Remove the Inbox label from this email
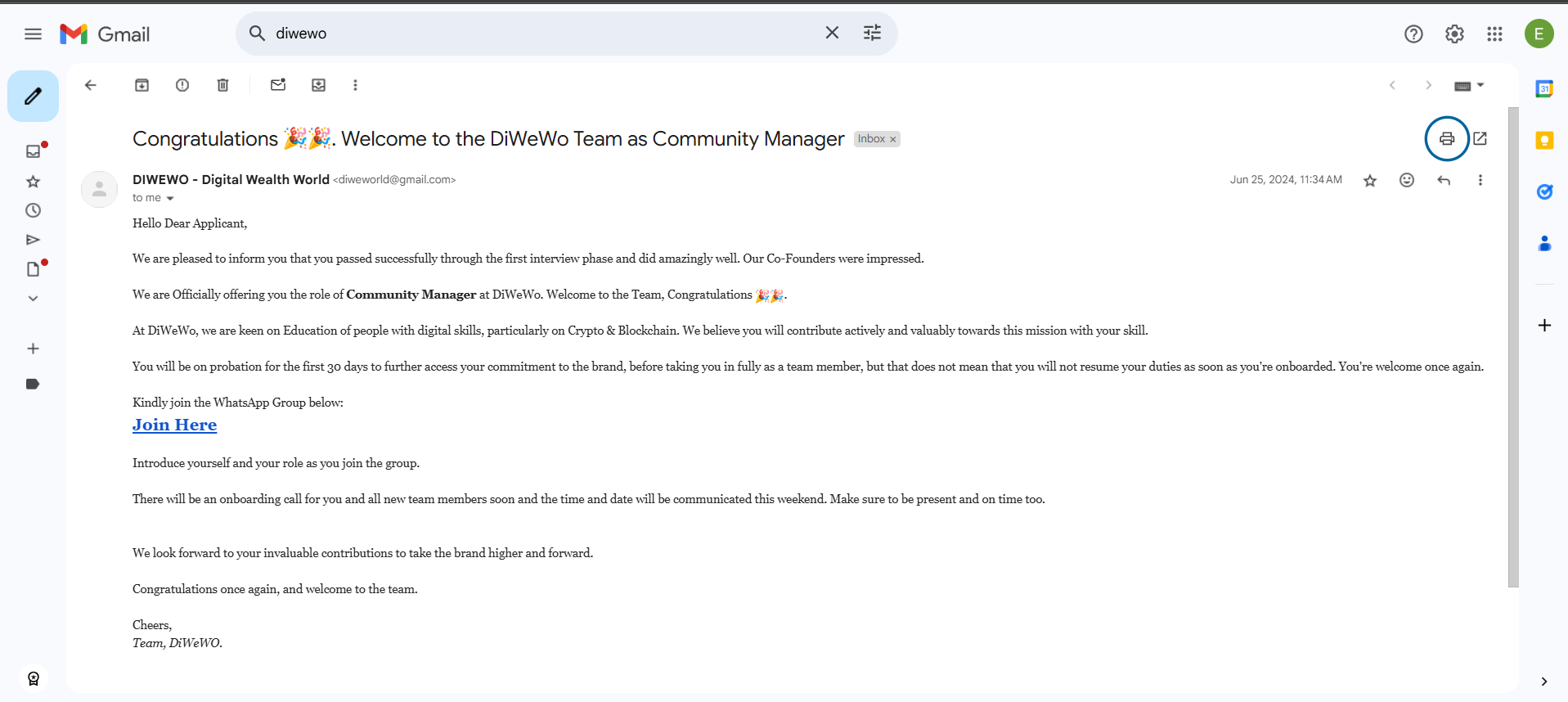This screenshot has width=1568, height=702. (x=893, y=139)
